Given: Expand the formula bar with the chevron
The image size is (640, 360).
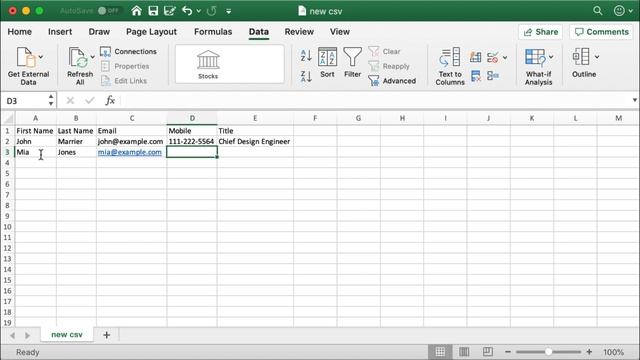Looking at the screenshot, I should (635, 100).
